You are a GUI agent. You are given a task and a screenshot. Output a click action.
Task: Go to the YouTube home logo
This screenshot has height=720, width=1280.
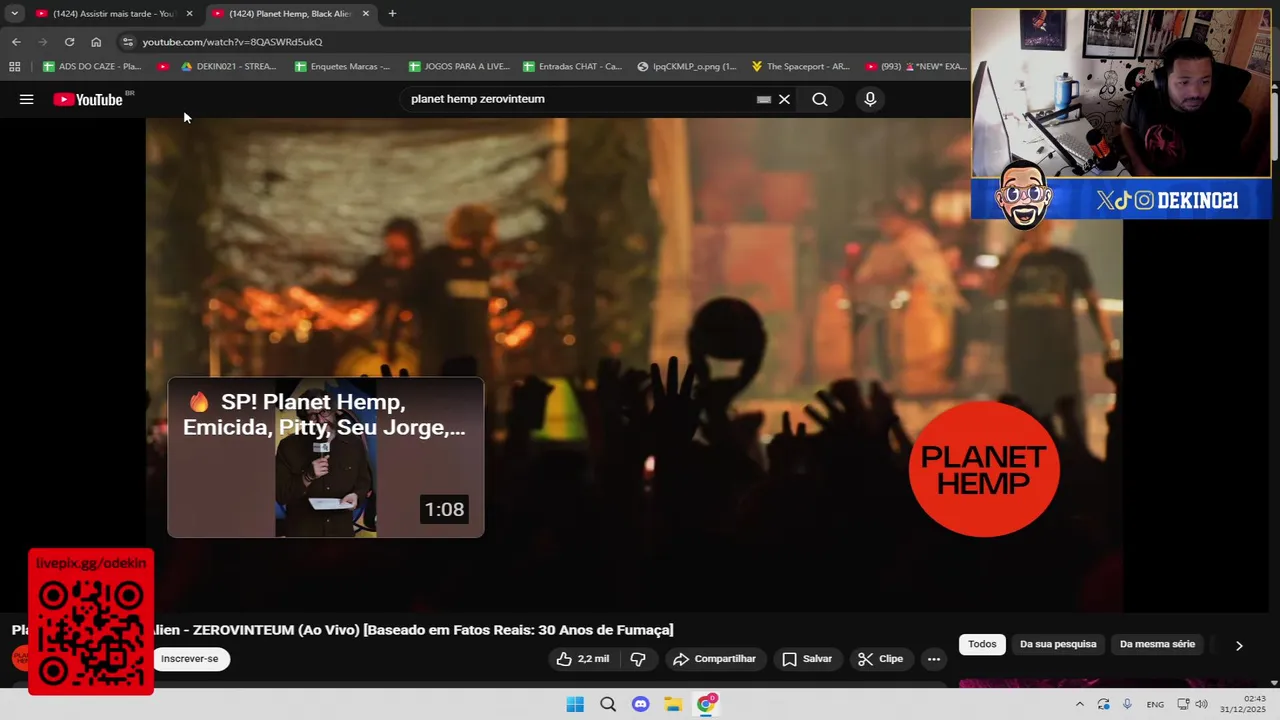(88, 99)
